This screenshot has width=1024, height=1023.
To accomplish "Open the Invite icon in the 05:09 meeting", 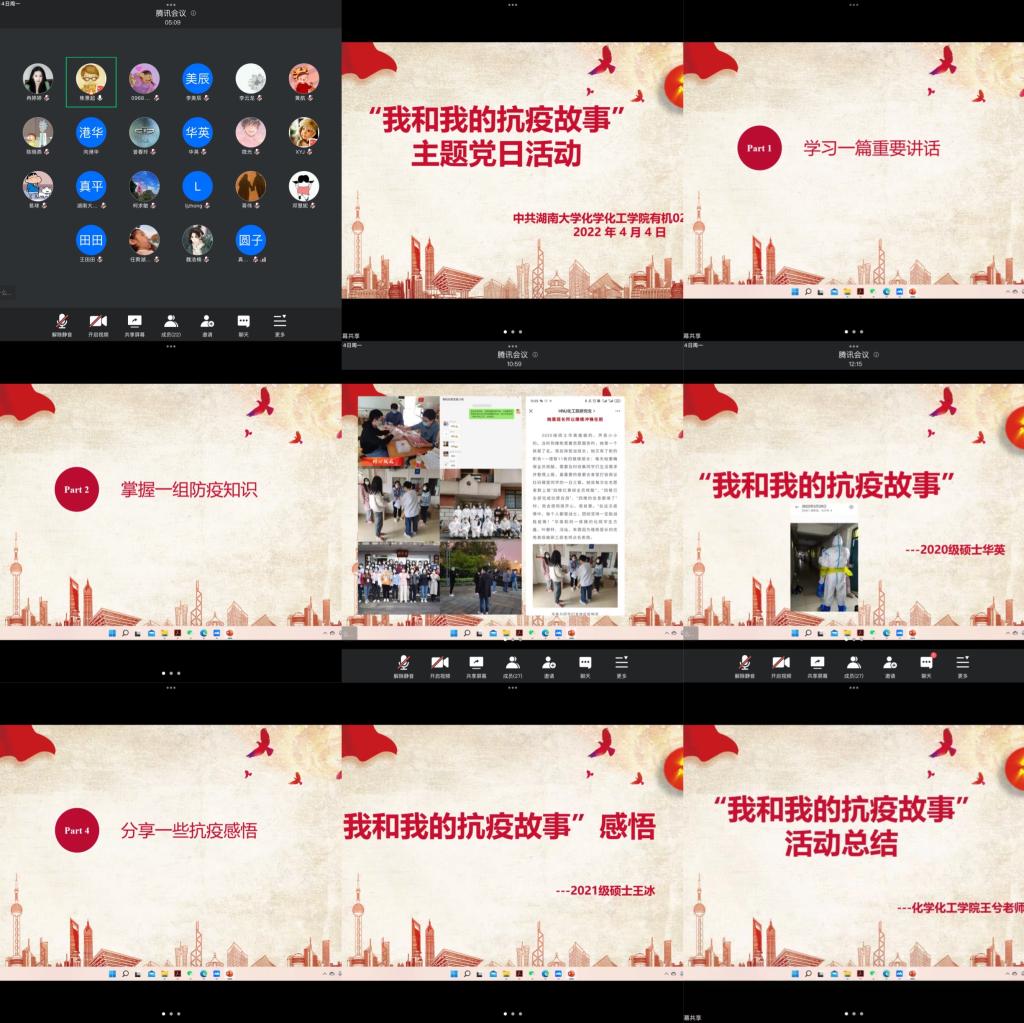I will (x=207, y=322).
